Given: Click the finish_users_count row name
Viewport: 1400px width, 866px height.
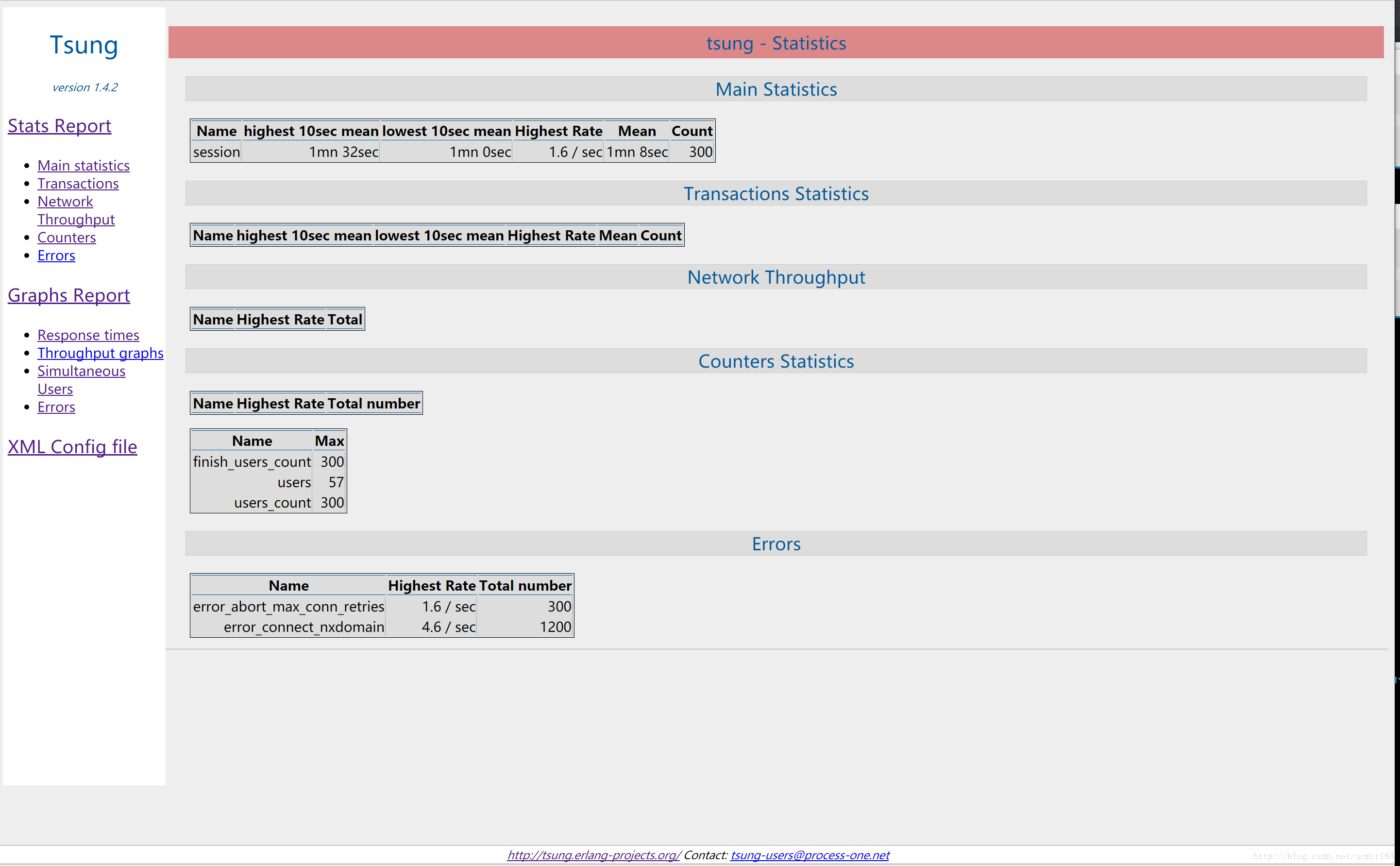Looking at the screenshot, I should pyautogui.click(x=252, y=461).
